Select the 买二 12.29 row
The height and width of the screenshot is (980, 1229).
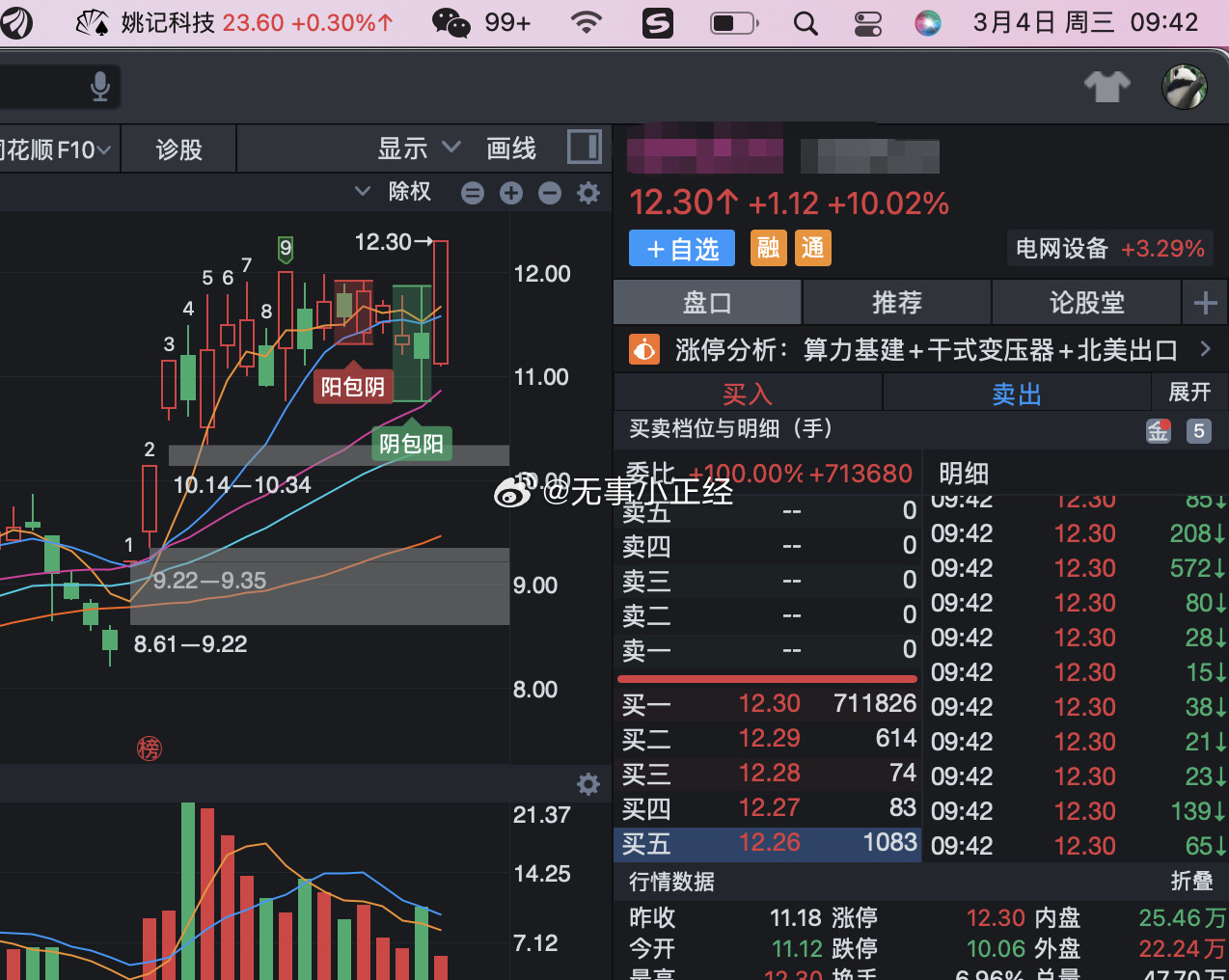tap(768, 739)
